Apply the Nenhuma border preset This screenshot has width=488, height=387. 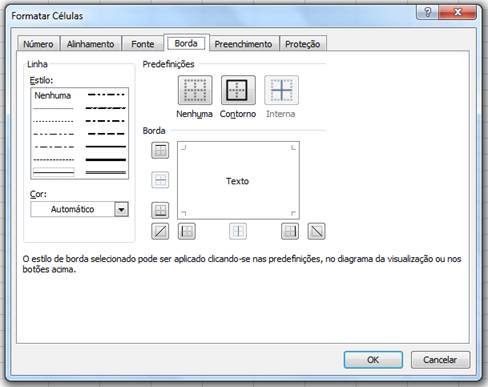195,90
